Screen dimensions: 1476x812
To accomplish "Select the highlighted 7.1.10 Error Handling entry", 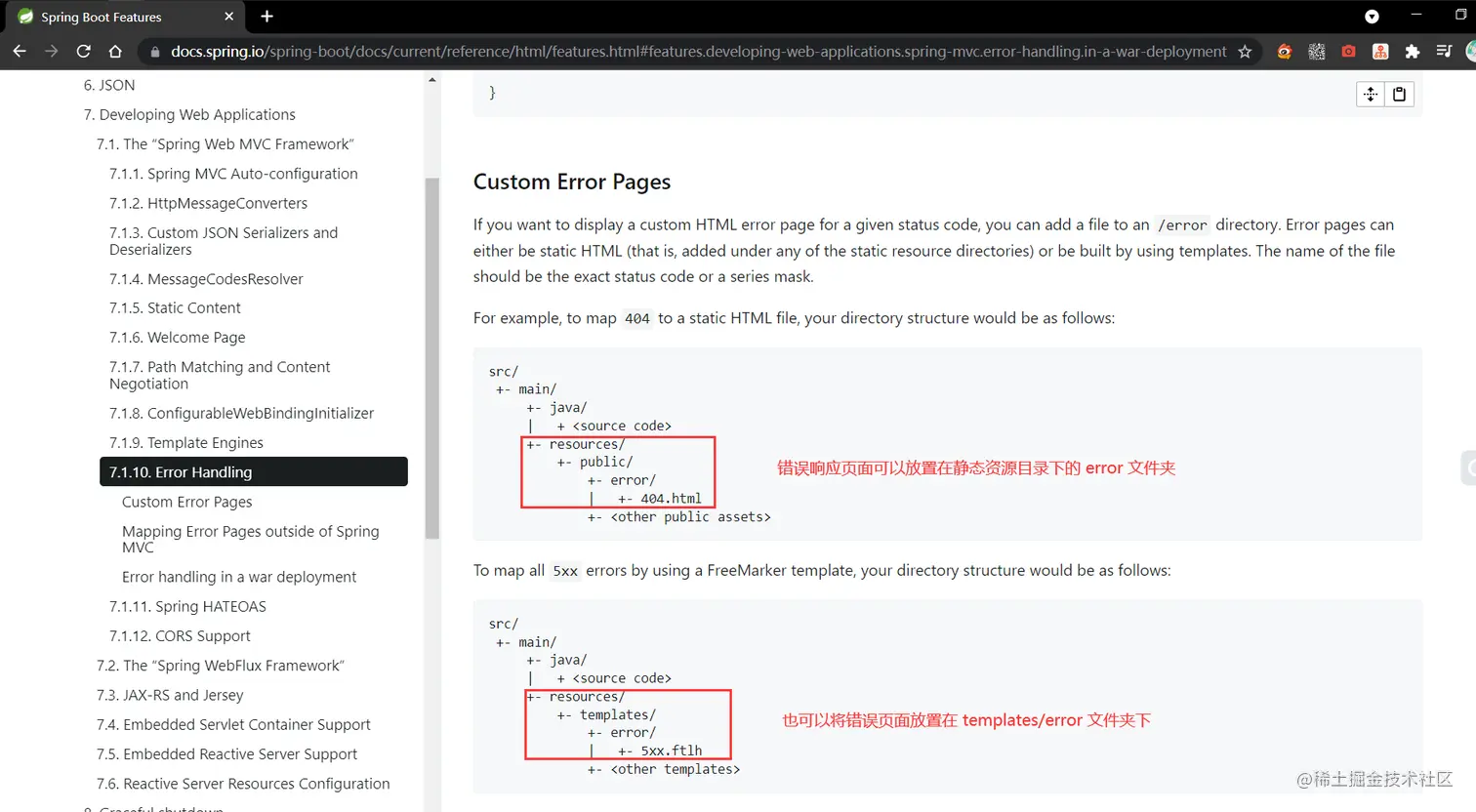I will [254, 471].
